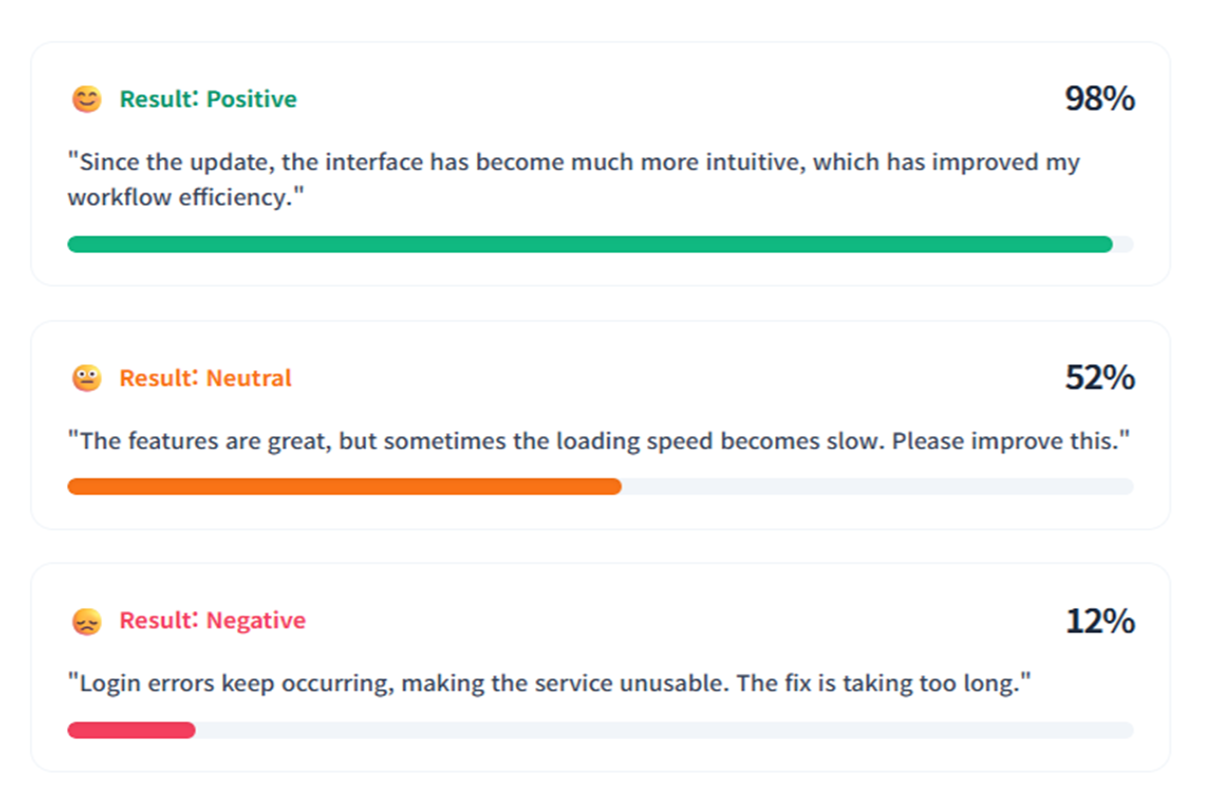This screenshot has width=1210, height=797.
Task: Open the Neutral result card
Action: click(x=600, y=425)
